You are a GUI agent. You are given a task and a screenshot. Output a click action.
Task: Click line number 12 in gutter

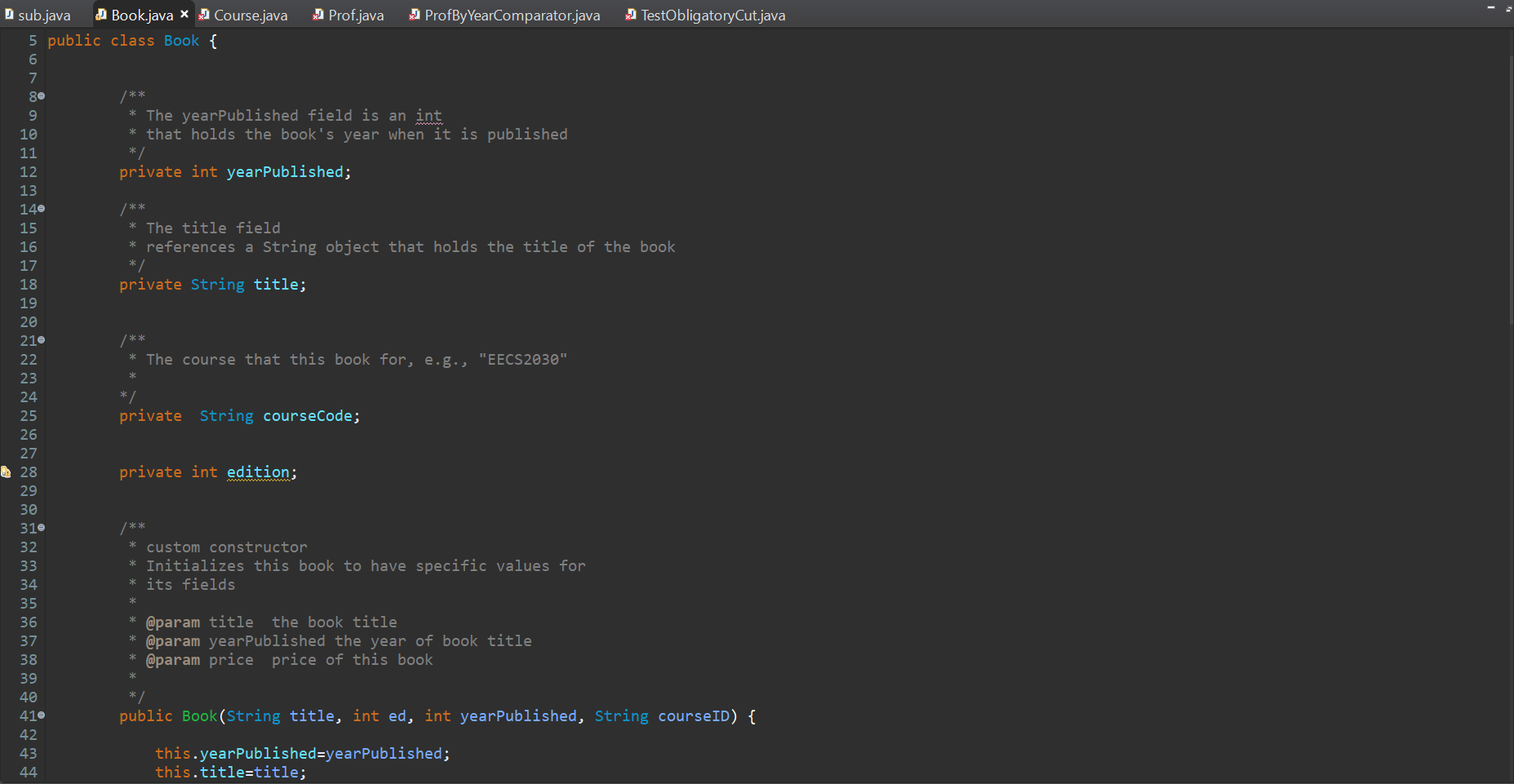pyautogui.click(x=29, y=172)
